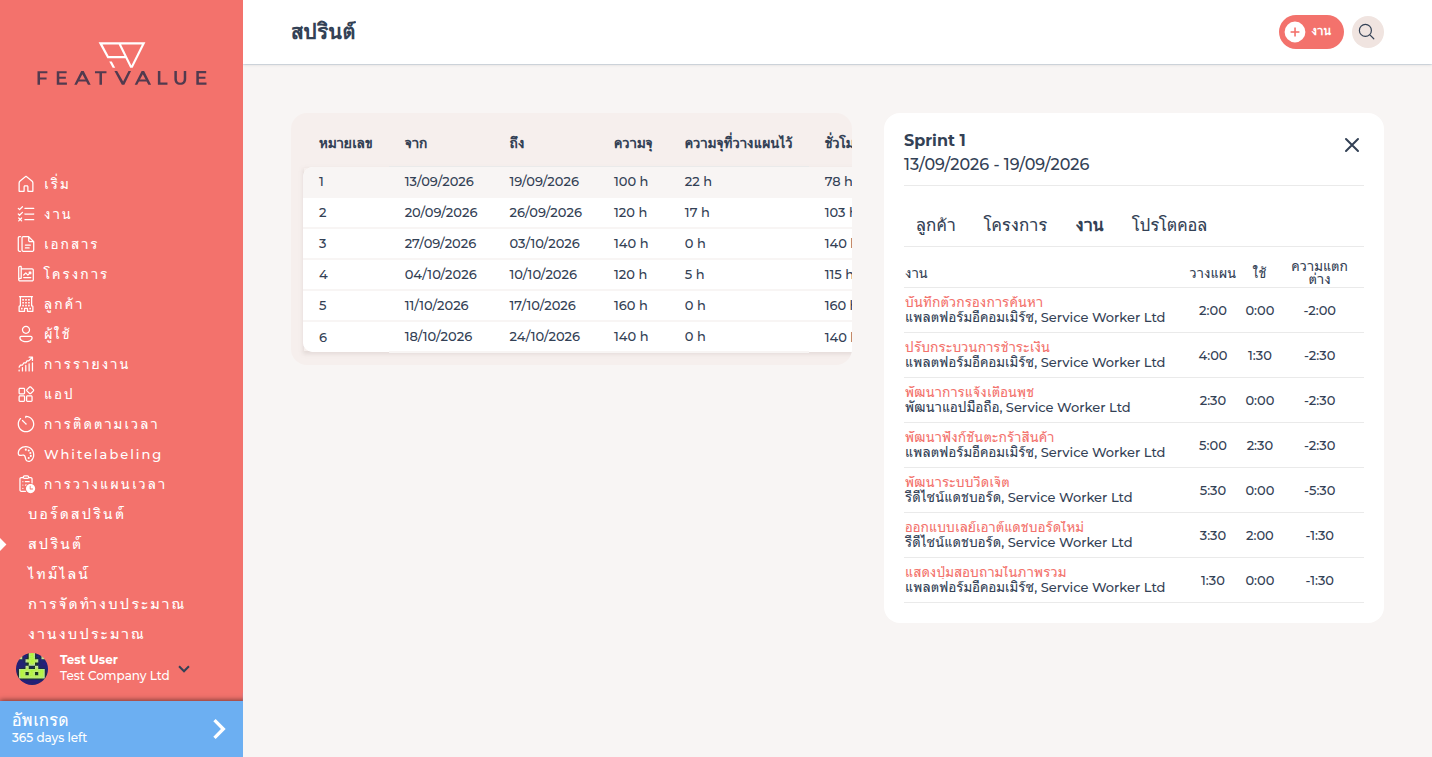Close the Sprint 1 detail panel
Screen dimensions: 1432x757
point(1352,145)
